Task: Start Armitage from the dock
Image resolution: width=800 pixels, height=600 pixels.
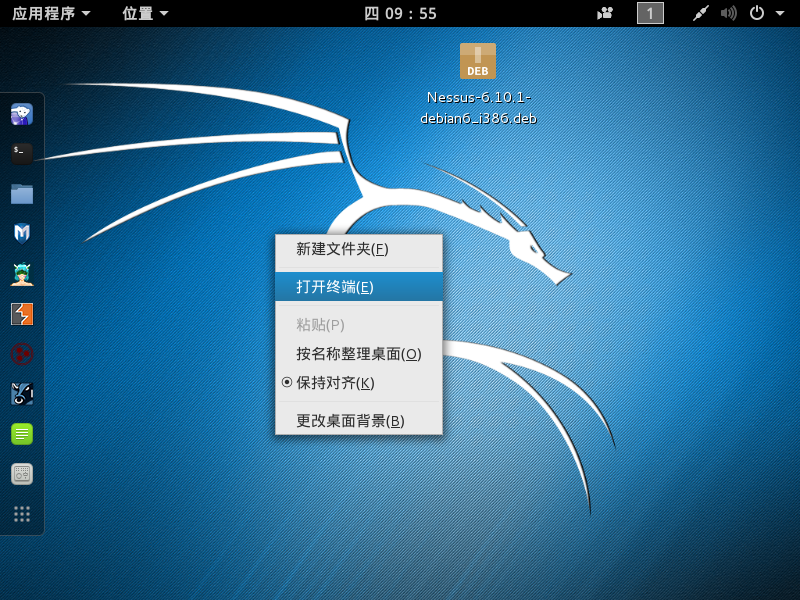Action: click(22, 273)
